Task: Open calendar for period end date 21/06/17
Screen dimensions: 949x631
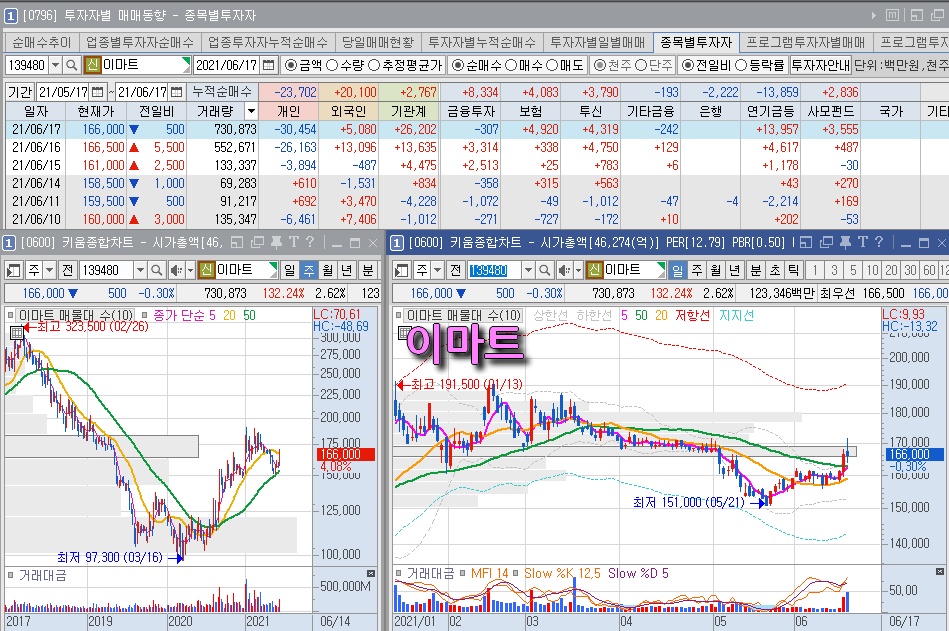Action: pos(177,92)
